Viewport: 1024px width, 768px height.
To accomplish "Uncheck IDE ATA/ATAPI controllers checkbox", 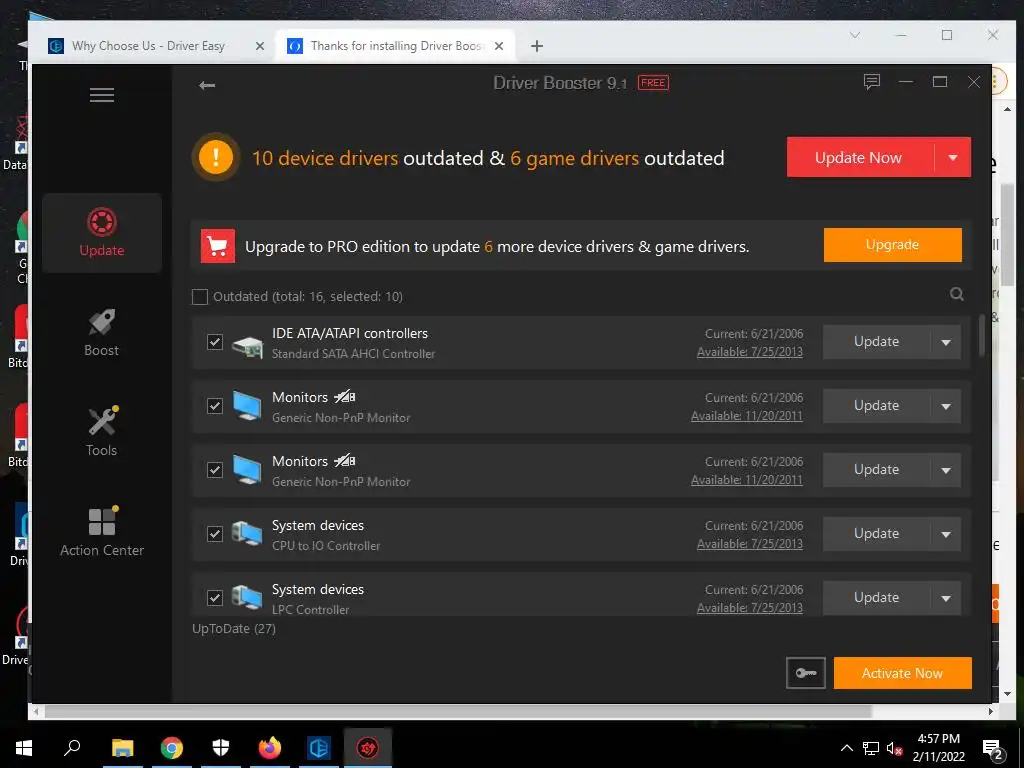I will (215, 342).
